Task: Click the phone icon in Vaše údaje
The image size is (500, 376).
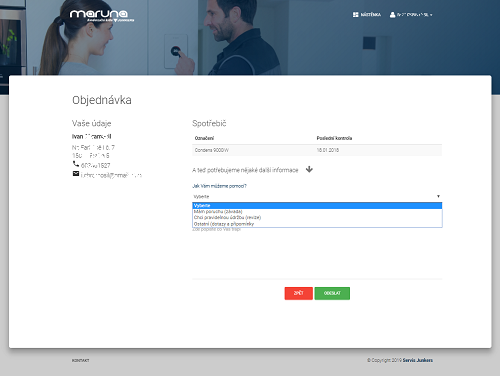Action: [76, 164]
